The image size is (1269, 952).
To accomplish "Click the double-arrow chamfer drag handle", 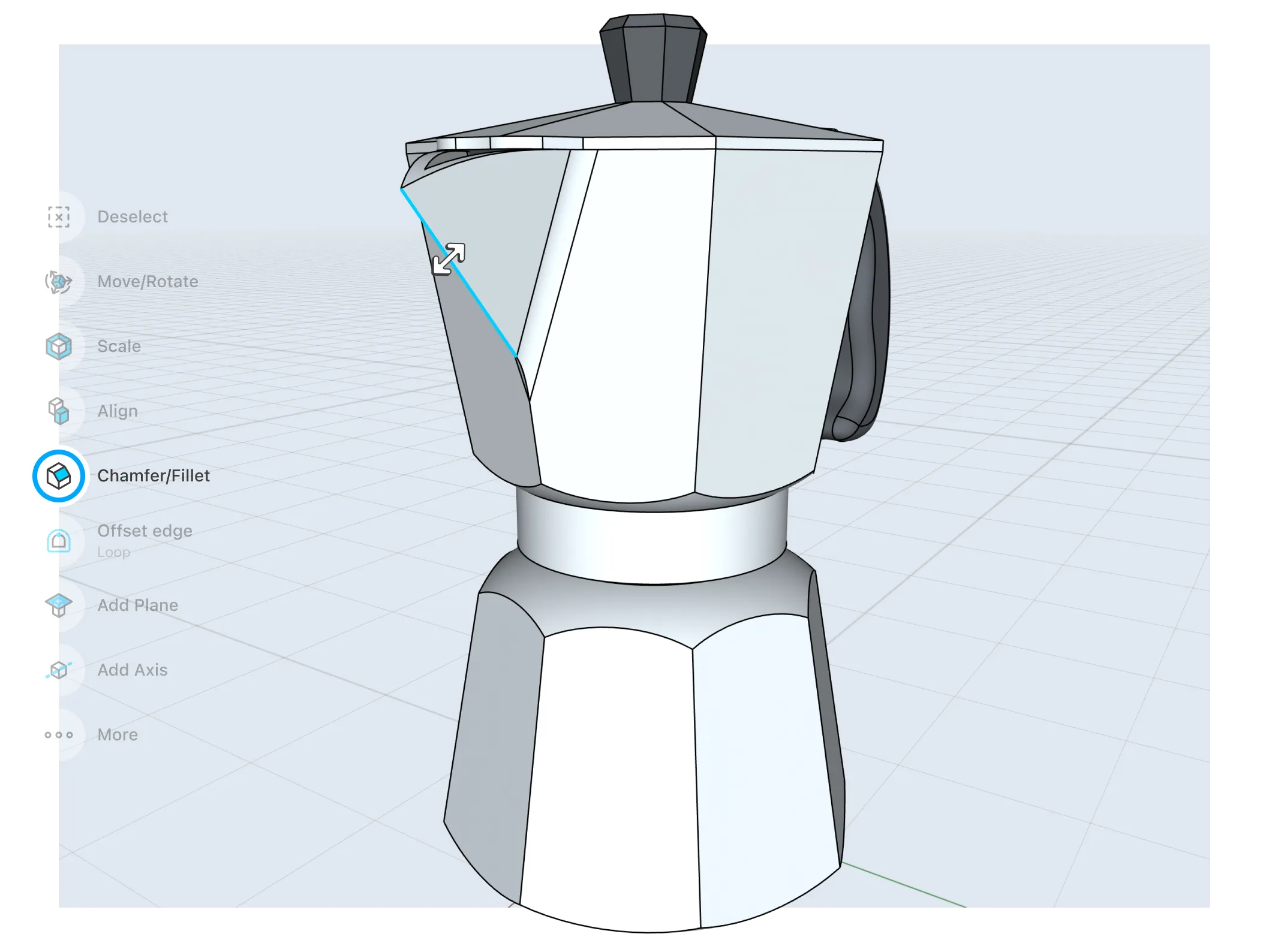I will (449, 259).
